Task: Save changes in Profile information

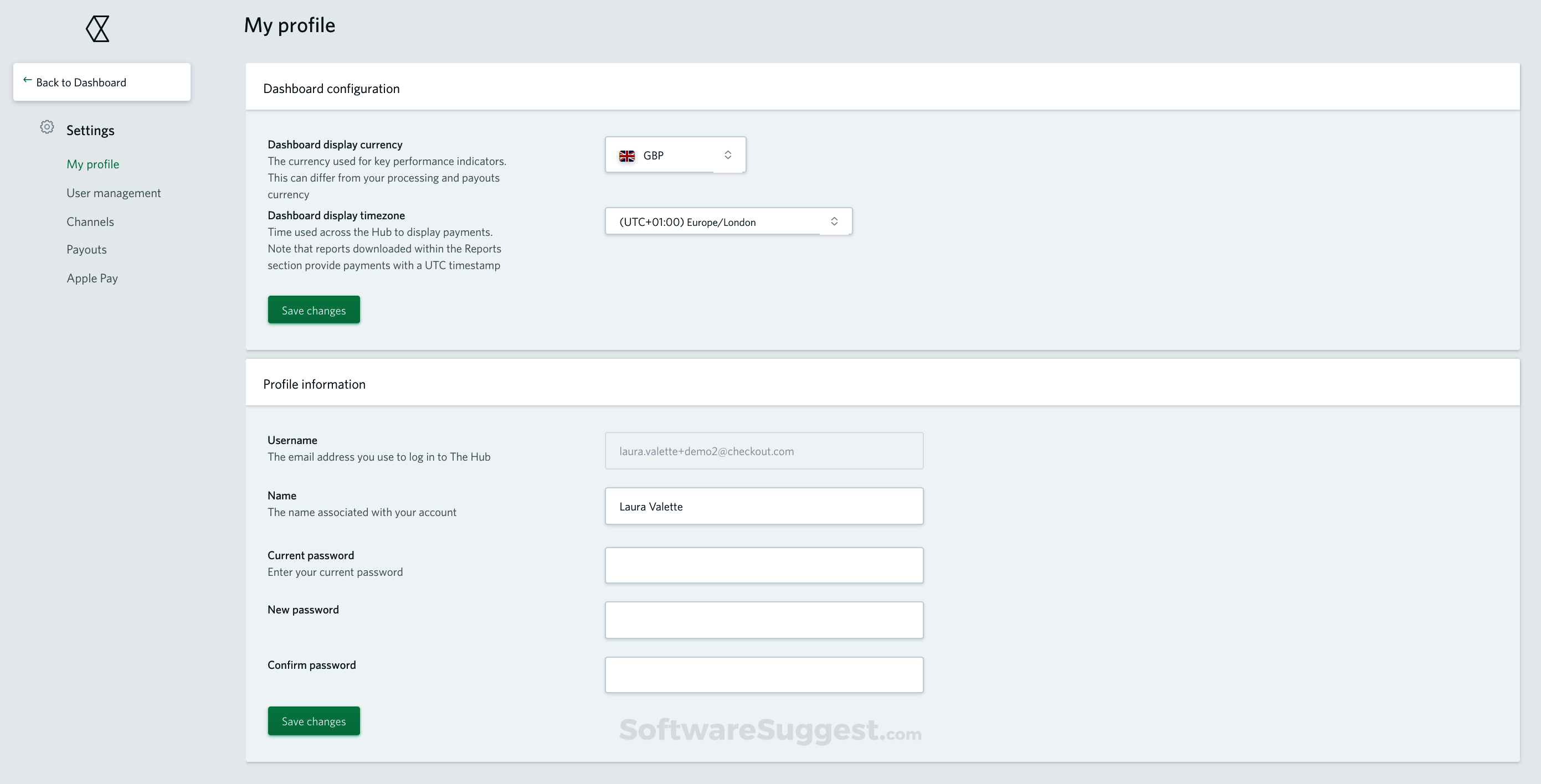Action: tap(314, 721)
